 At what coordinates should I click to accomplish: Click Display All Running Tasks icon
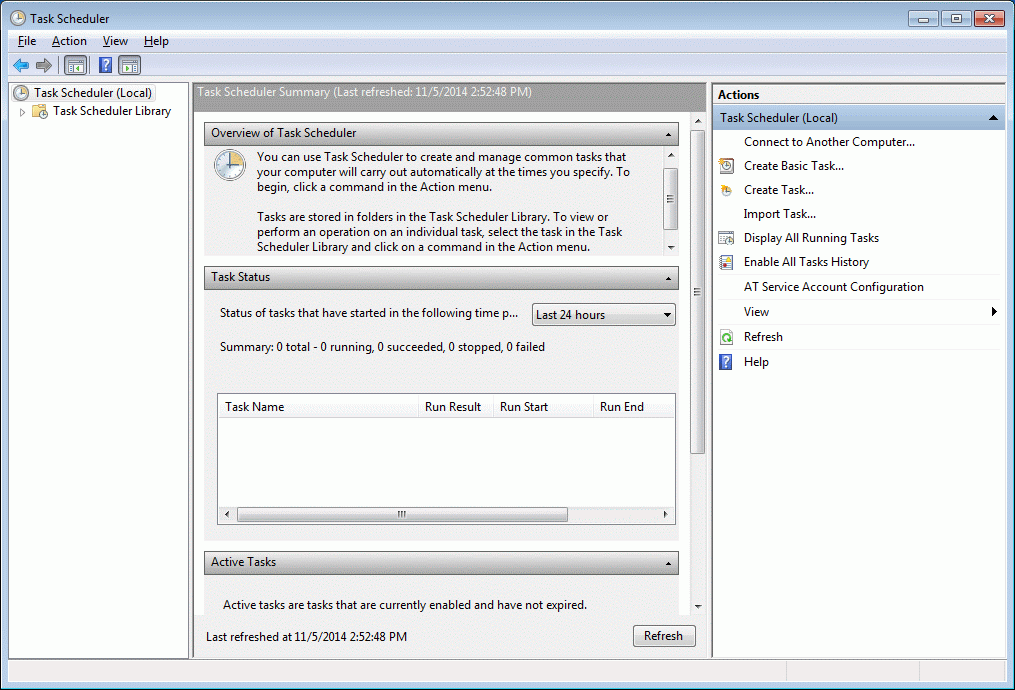727,237
